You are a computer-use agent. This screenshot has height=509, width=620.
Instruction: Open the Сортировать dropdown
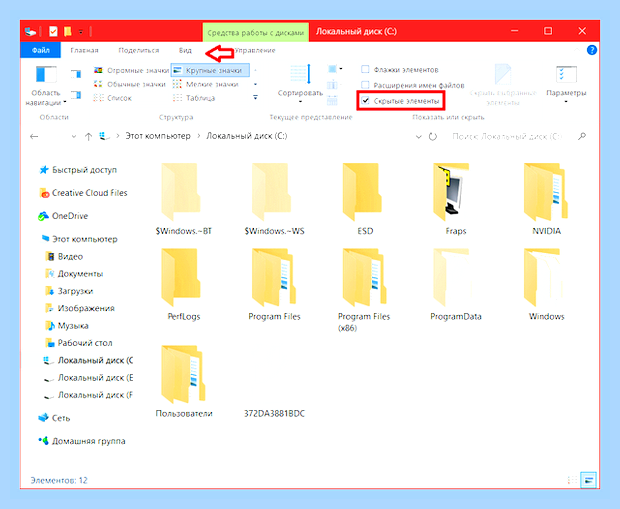[300, 85]
